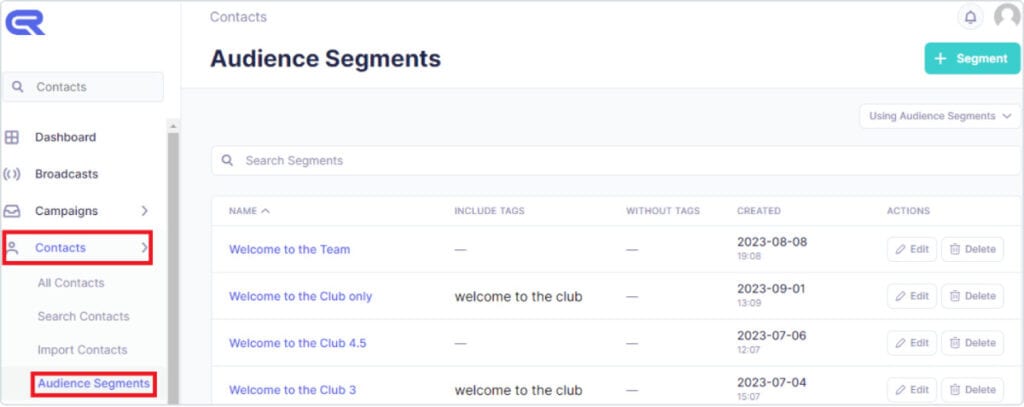This screenshot has height=407, width=1024.
Task: Select Audience Segments in sidebar
Action: [93, 383]
